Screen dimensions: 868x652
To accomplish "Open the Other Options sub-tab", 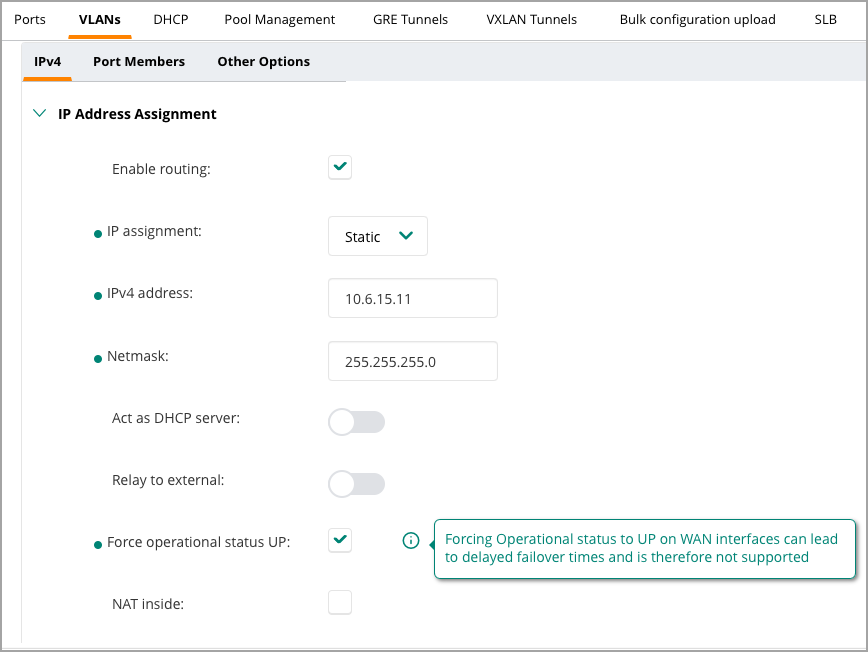I will 264,61.
